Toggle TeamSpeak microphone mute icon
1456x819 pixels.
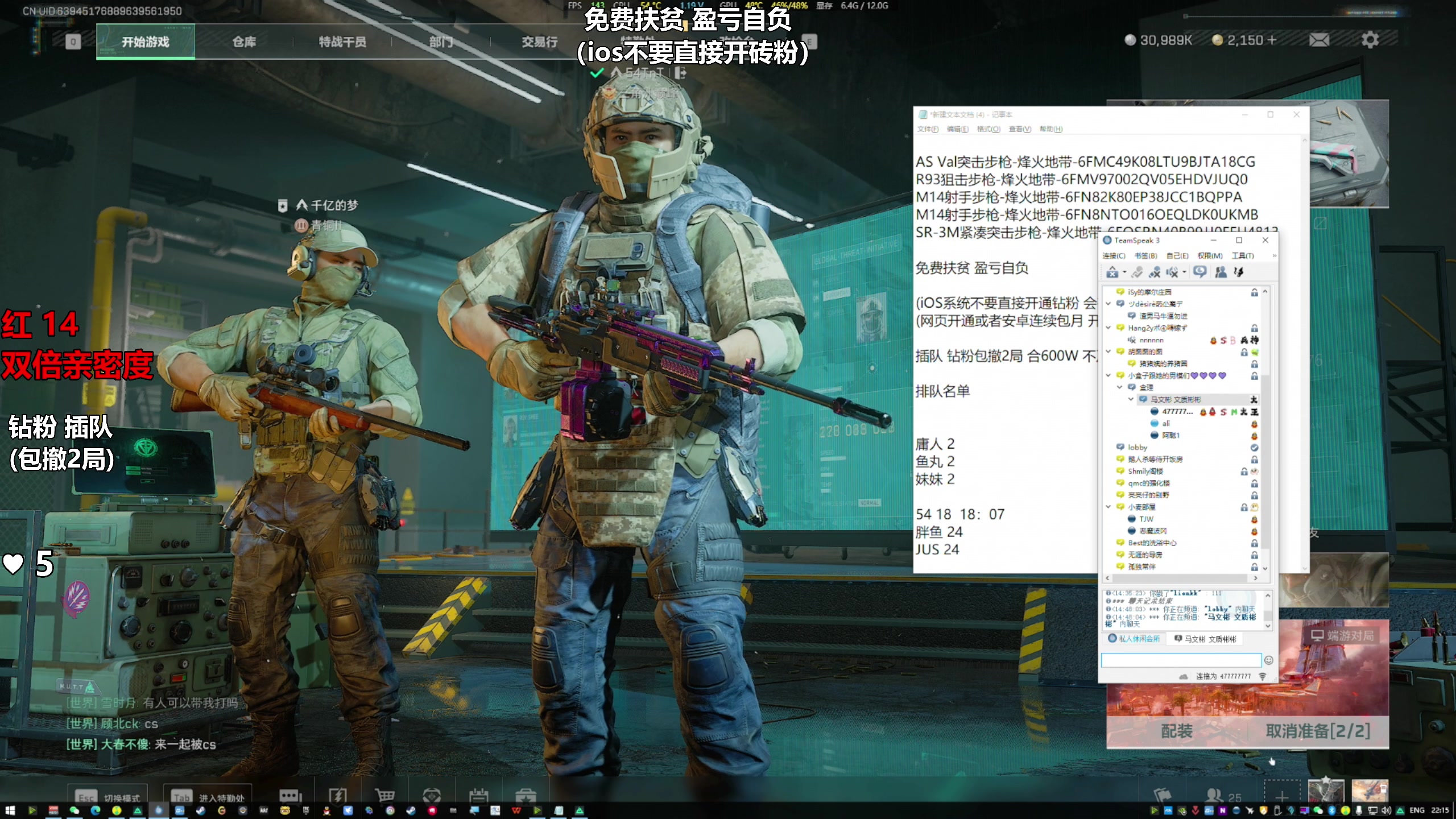[1155, 272]
